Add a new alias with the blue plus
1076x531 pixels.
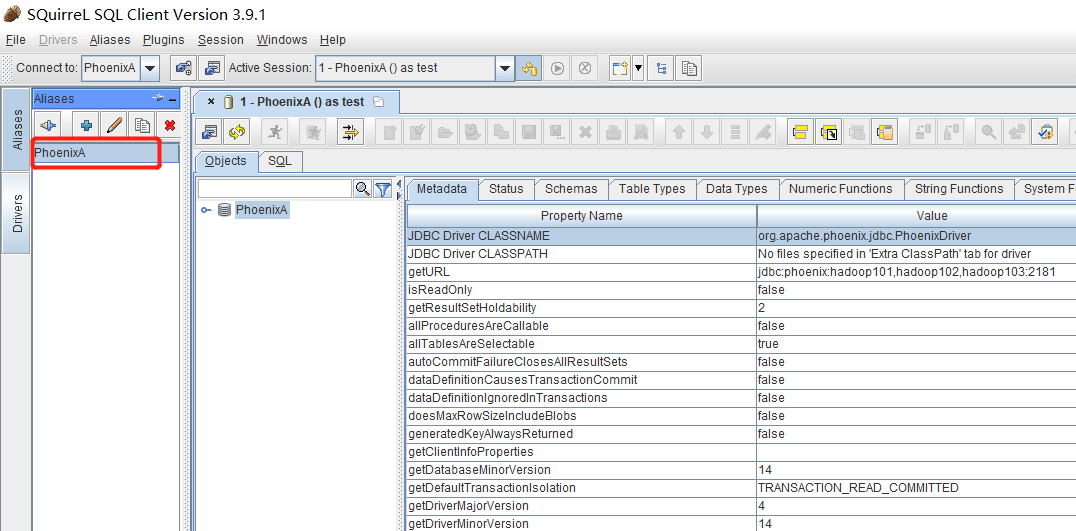(86, 125)
